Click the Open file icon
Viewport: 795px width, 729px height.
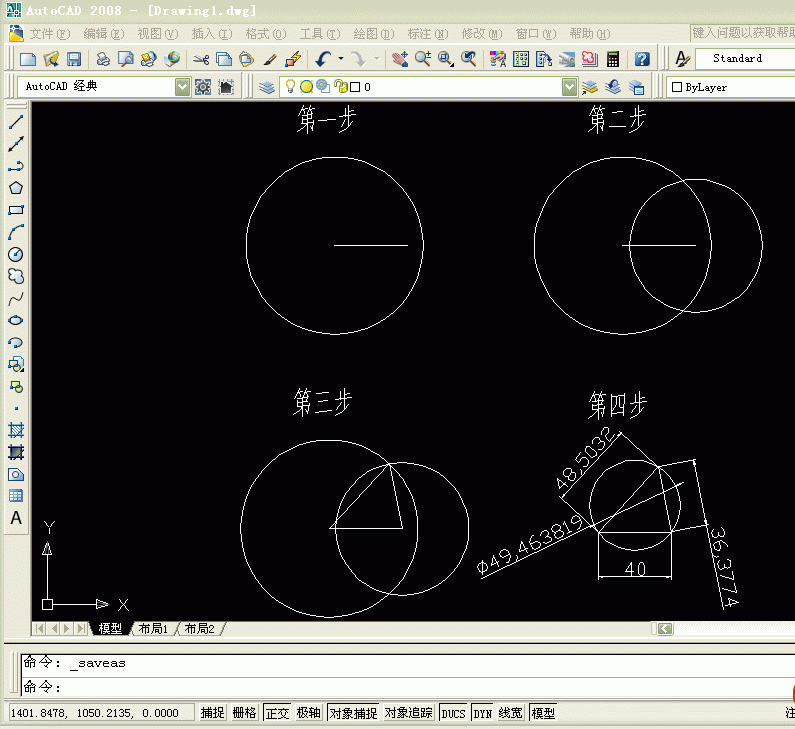pyautogui.click(x=51, y=59)
